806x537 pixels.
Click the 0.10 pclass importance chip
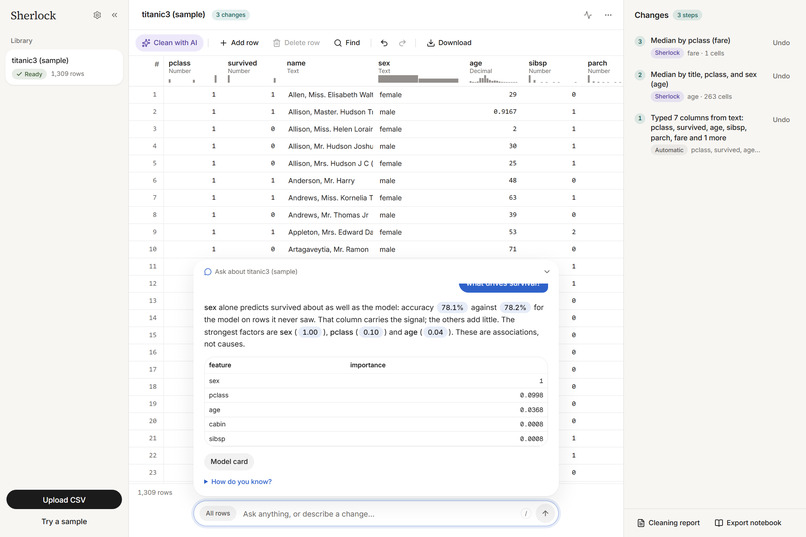coord(371,332)
